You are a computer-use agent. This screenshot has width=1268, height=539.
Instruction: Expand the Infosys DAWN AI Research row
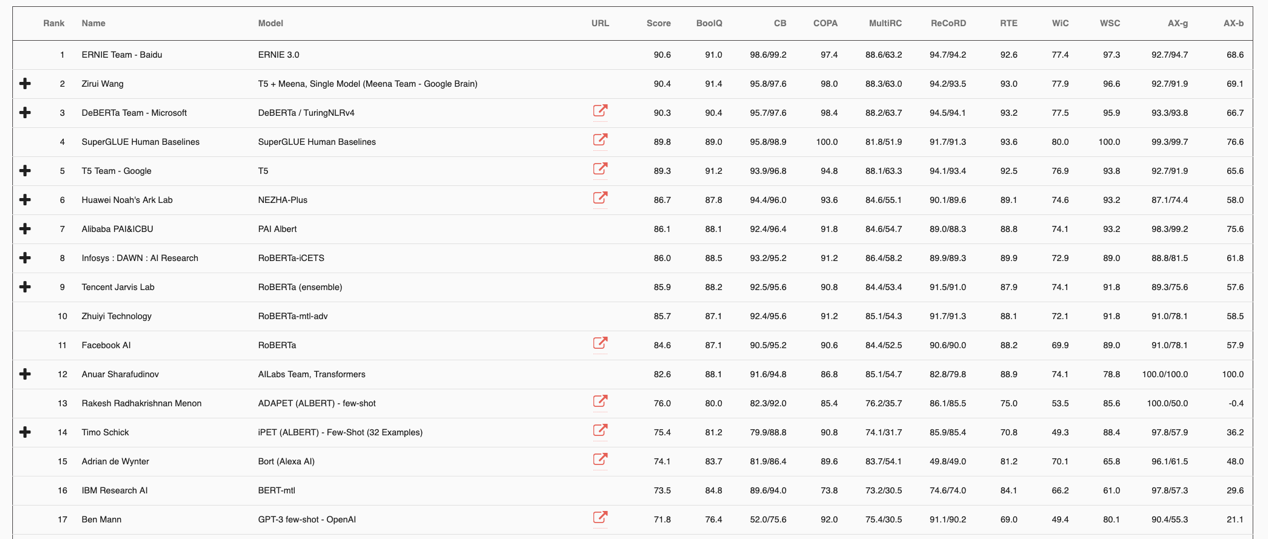click(x=25, y=258)
